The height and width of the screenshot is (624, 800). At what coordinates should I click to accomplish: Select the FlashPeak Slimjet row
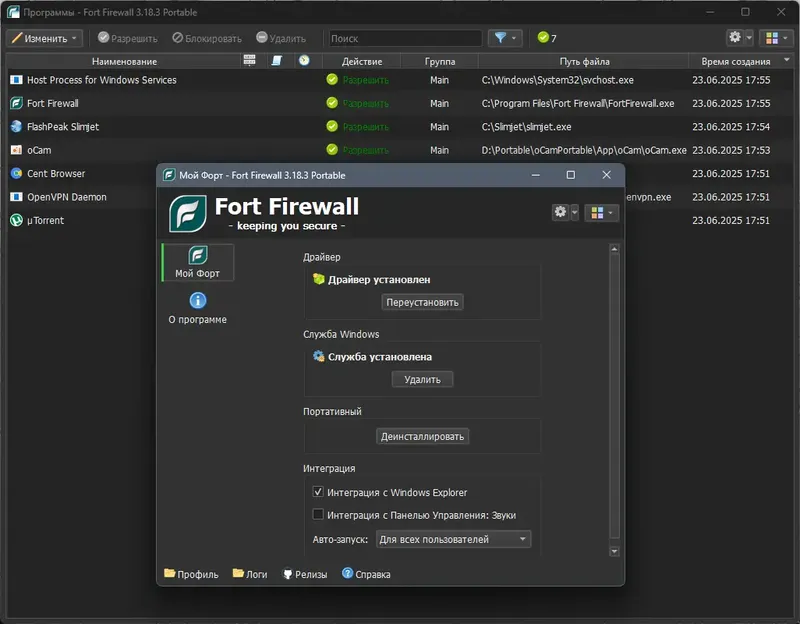tap(399, 127)
